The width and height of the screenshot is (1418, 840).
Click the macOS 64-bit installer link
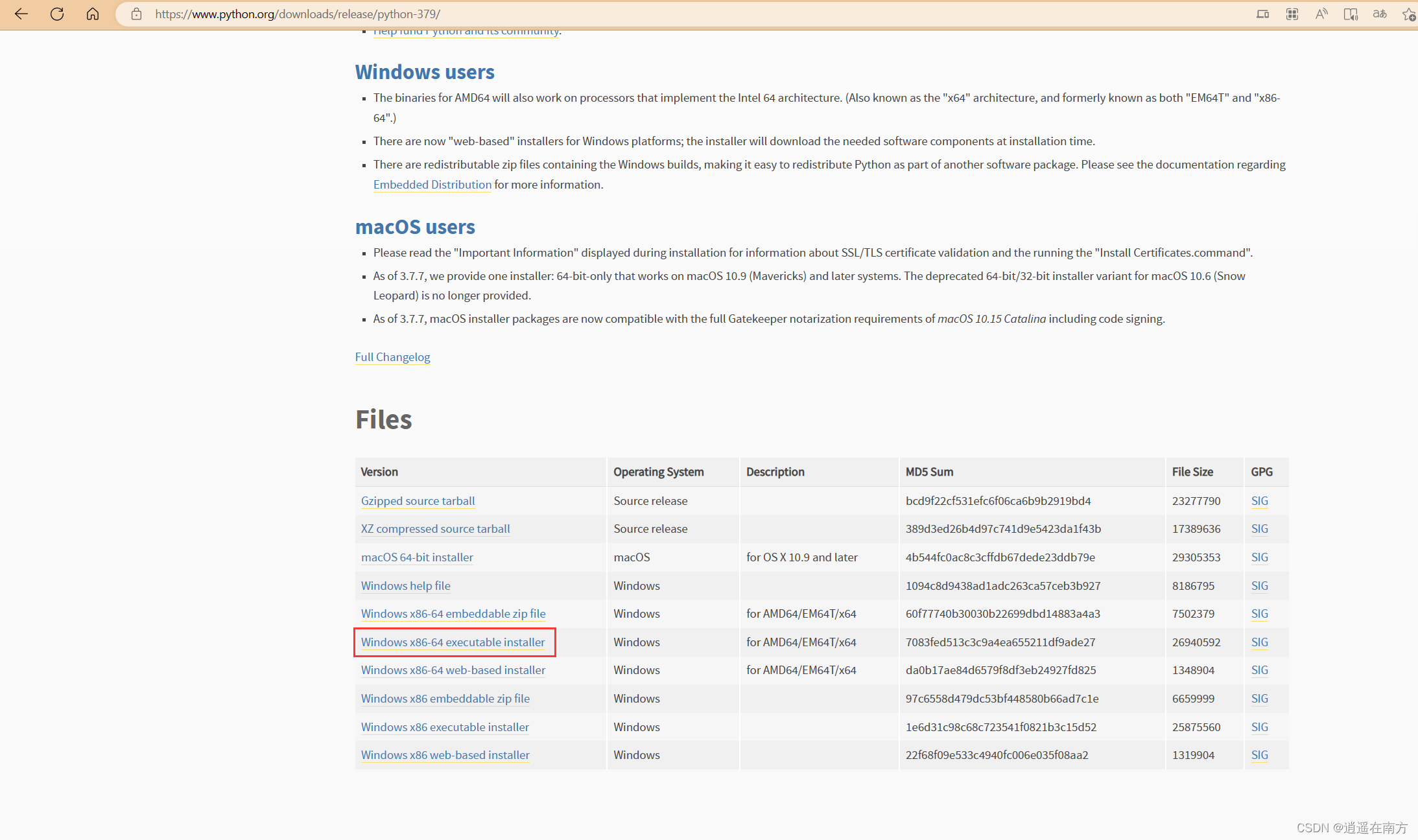point(417,557)
